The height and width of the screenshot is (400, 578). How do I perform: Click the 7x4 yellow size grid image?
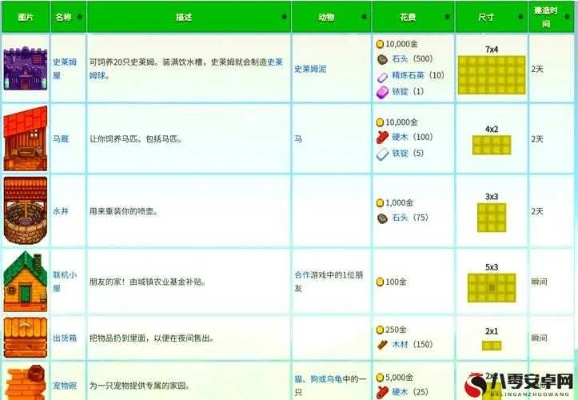492,75
